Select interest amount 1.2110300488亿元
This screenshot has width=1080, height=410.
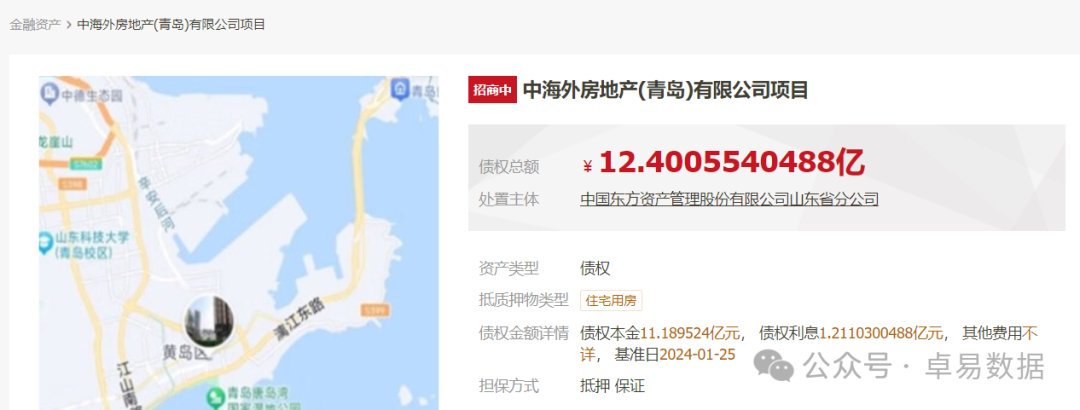[881, 334]
